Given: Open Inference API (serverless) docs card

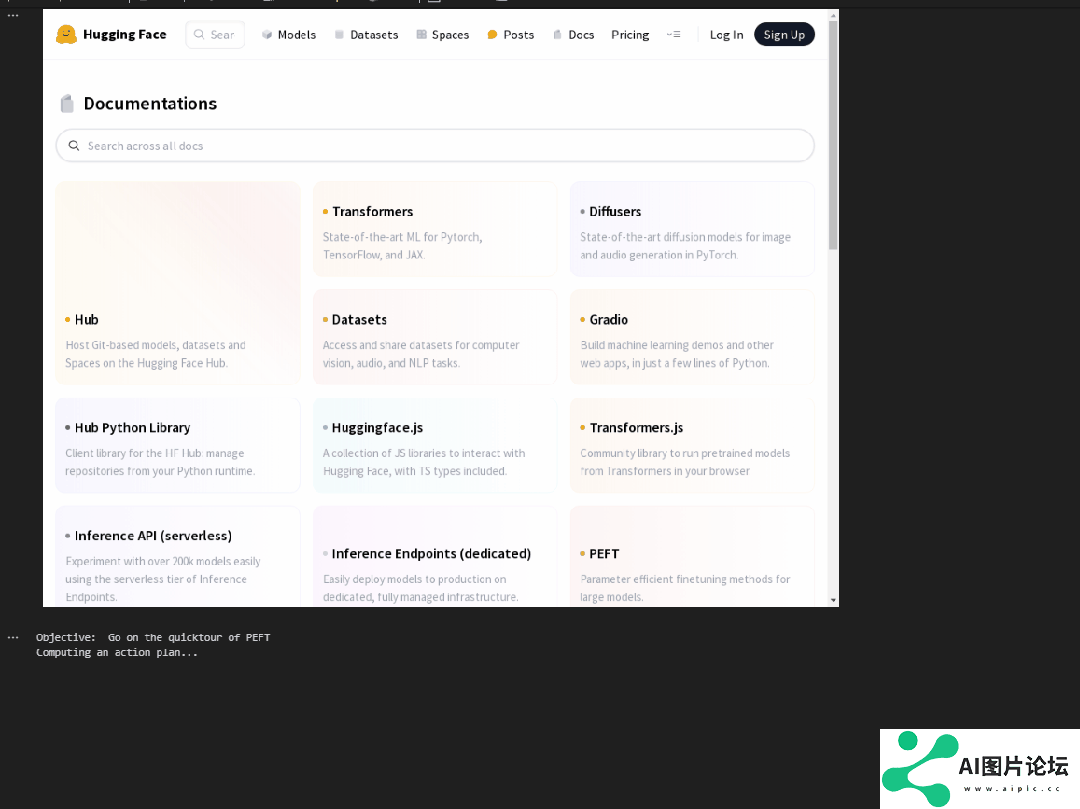Looking at the screenshot, I should [178, 557].
